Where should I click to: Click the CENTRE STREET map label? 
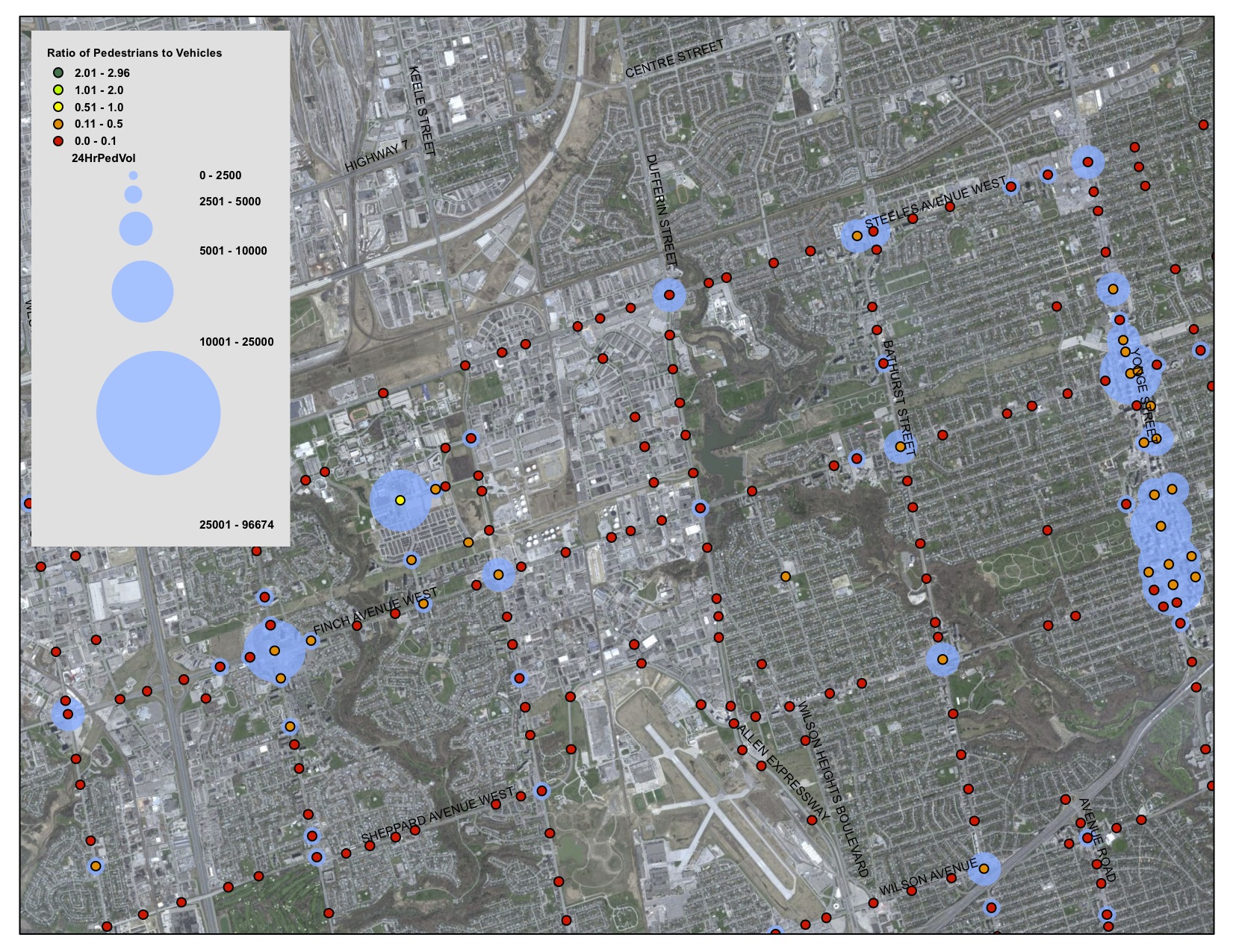point(675,59)
